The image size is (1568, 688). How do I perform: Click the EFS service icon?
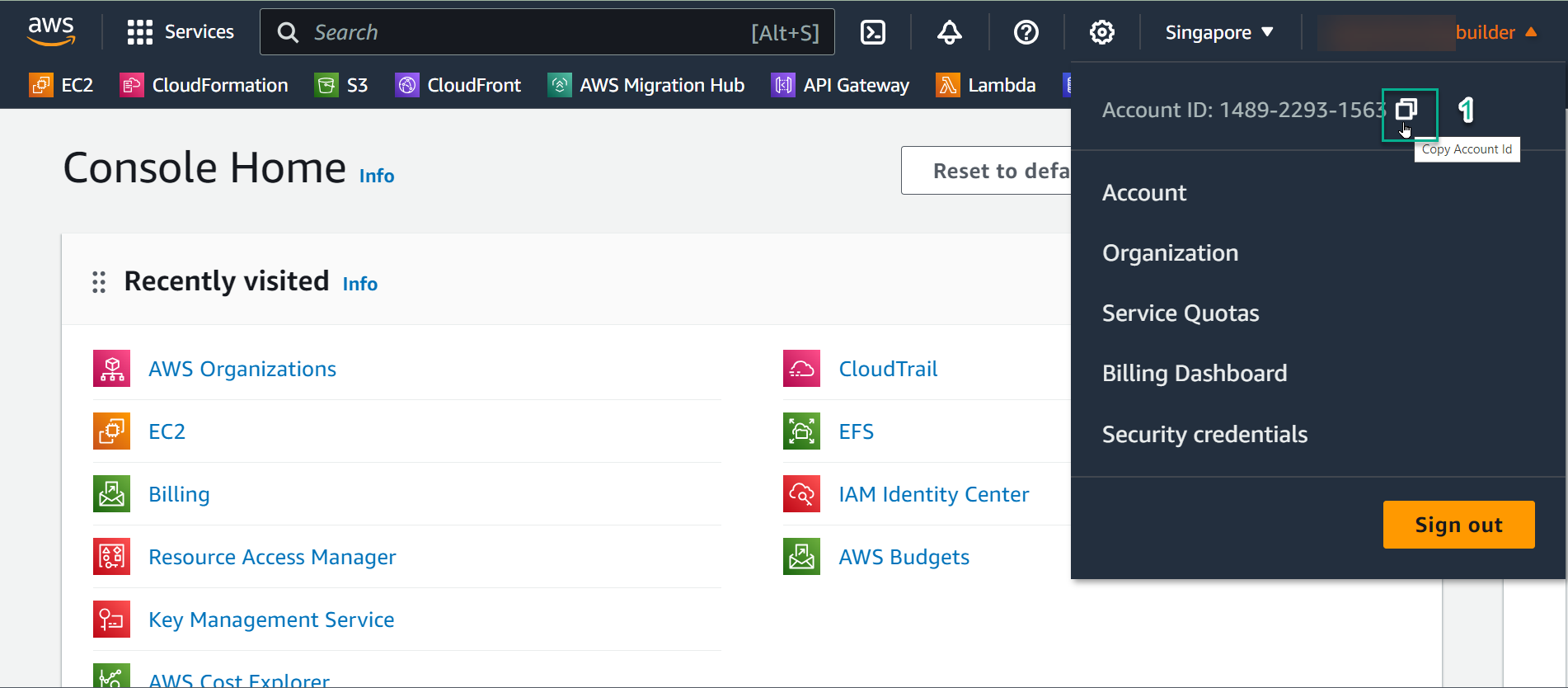(x=801, y=431)
